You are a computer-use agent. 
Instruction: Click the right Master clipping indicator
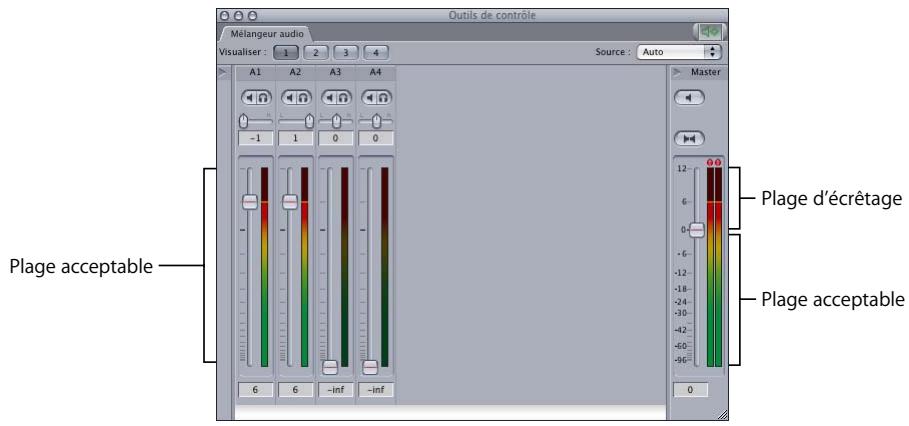pyautogui.click(x=718, y=163)
